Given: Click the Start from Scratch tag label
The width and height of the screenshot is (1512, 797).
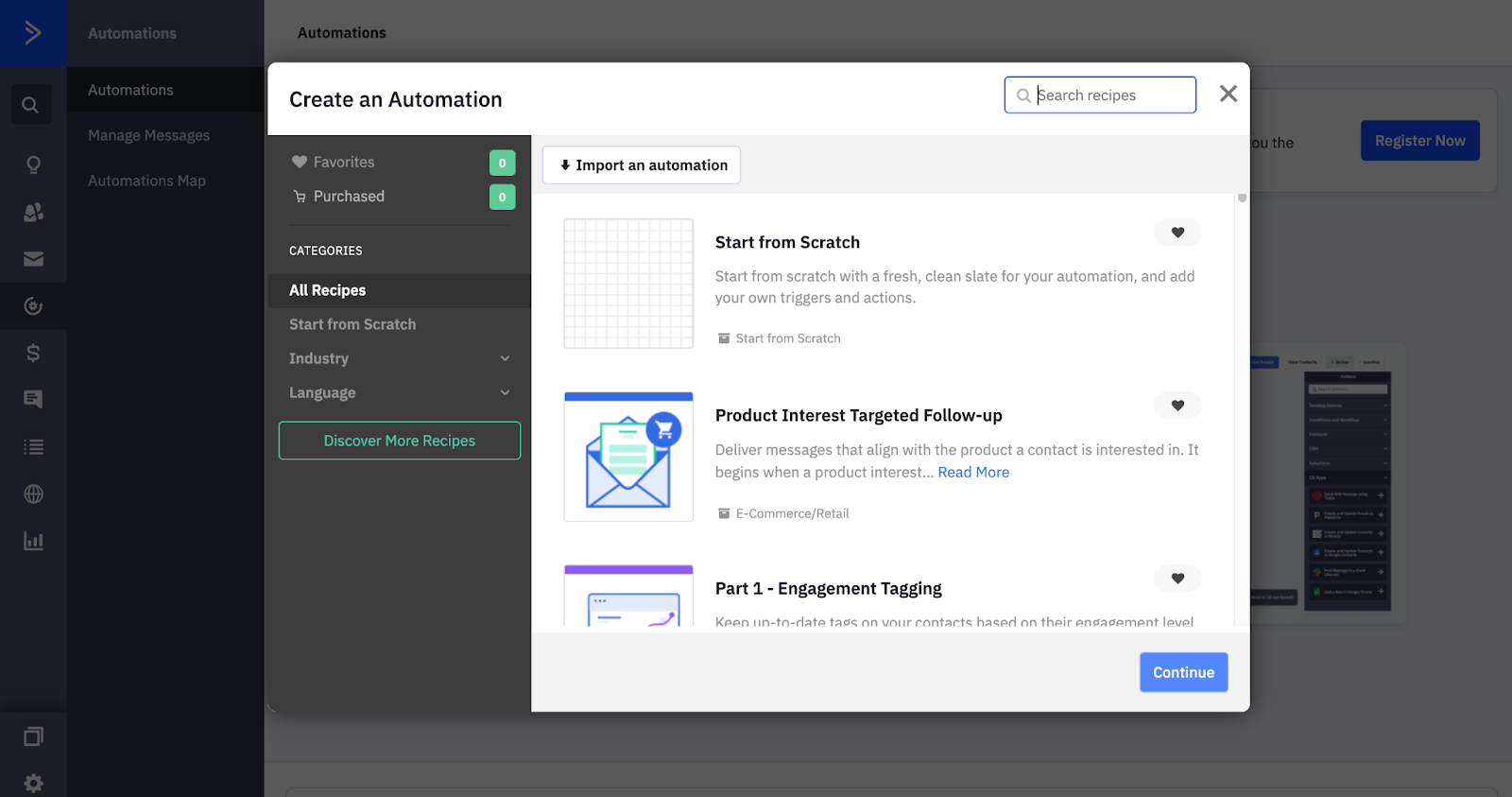Looking at the screenshot, I should [780, 338].
